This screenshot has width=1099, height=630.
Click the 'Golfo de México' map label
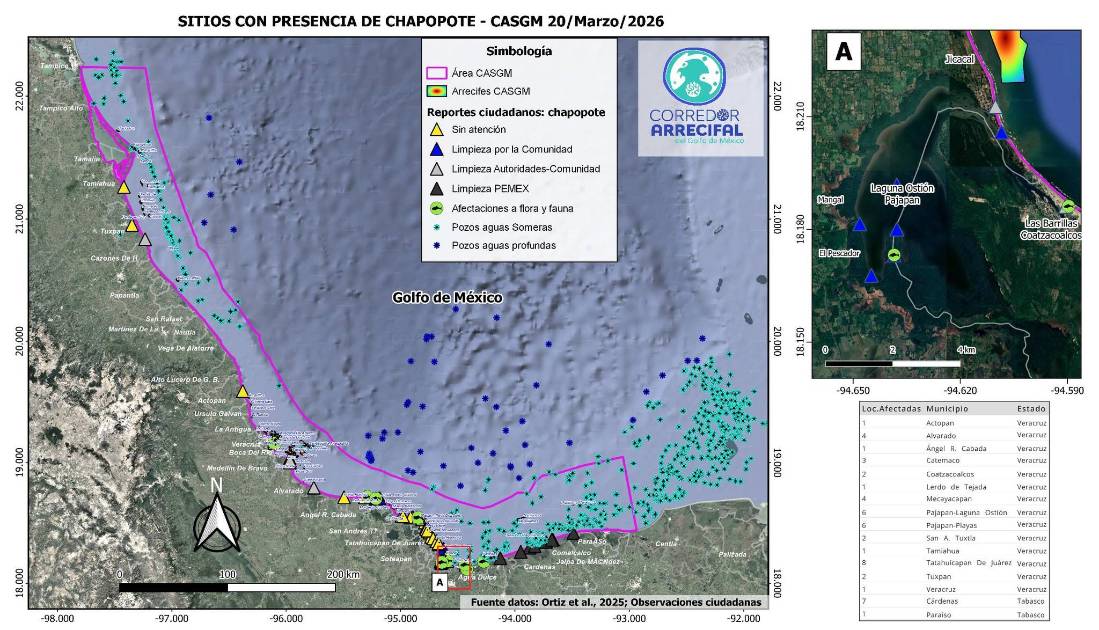[446, 298]
